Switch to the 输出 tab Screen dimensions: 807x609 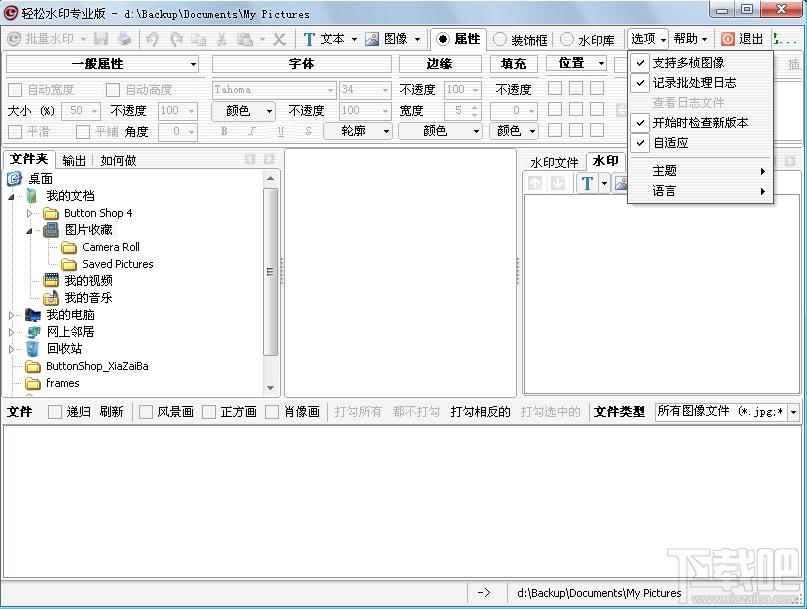[74, 161]
